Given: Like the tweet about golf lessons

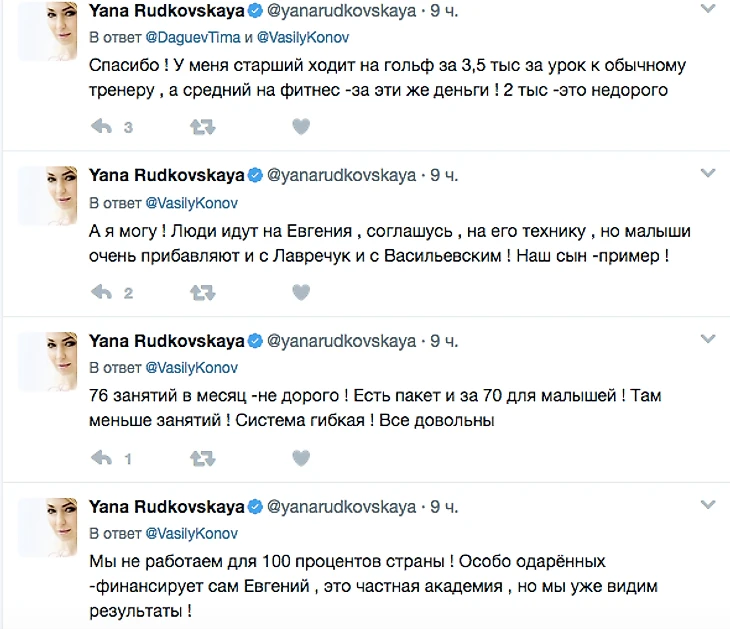Looking at the screenshot, I should click(x=300, y=127).
